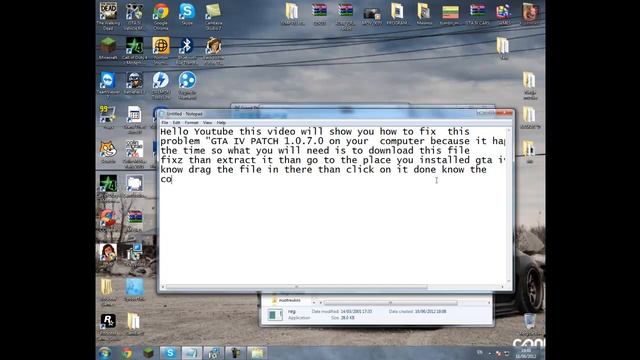Open the GAMES desktop icon
640x360 pixels.
pos(504,14)
